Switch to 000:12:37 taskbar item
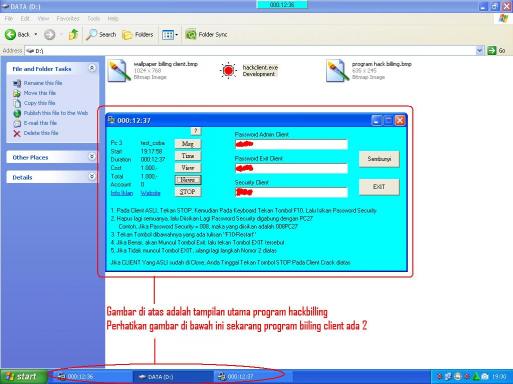 (253, 377)
